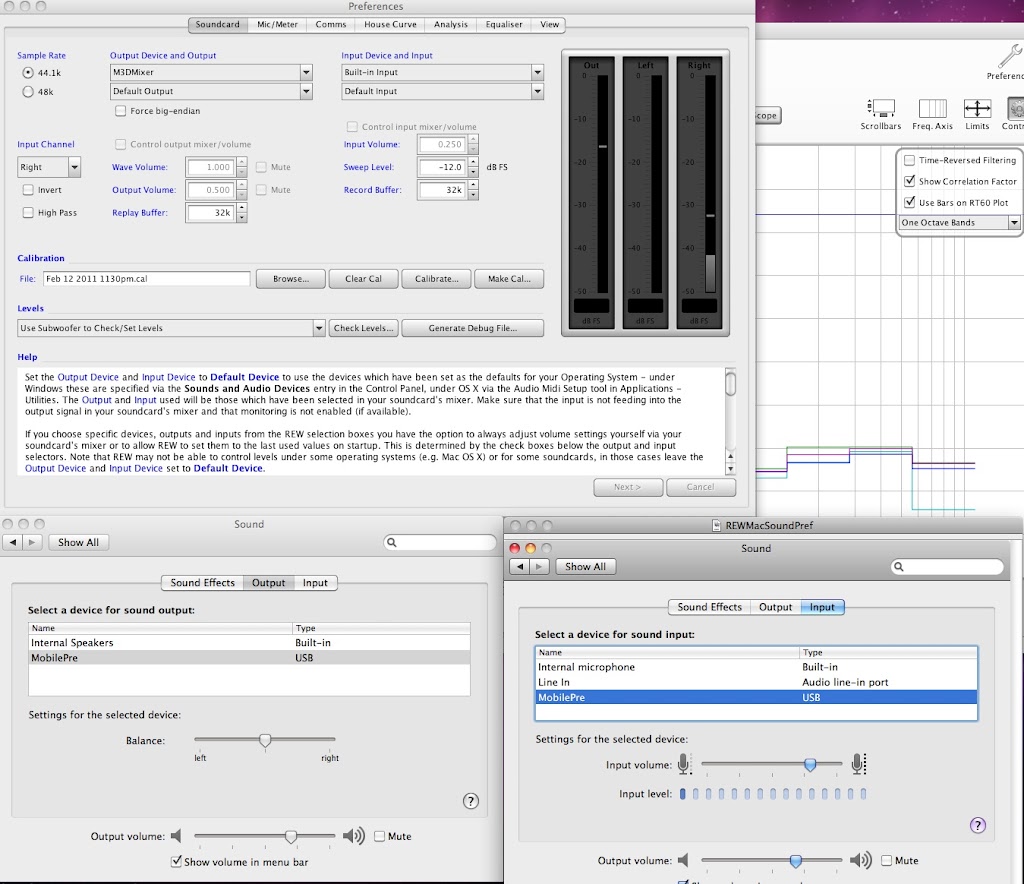The image size is (1024, 884).
Task: Select the Controls gear toolbar icon
Action: point(1014,108)
